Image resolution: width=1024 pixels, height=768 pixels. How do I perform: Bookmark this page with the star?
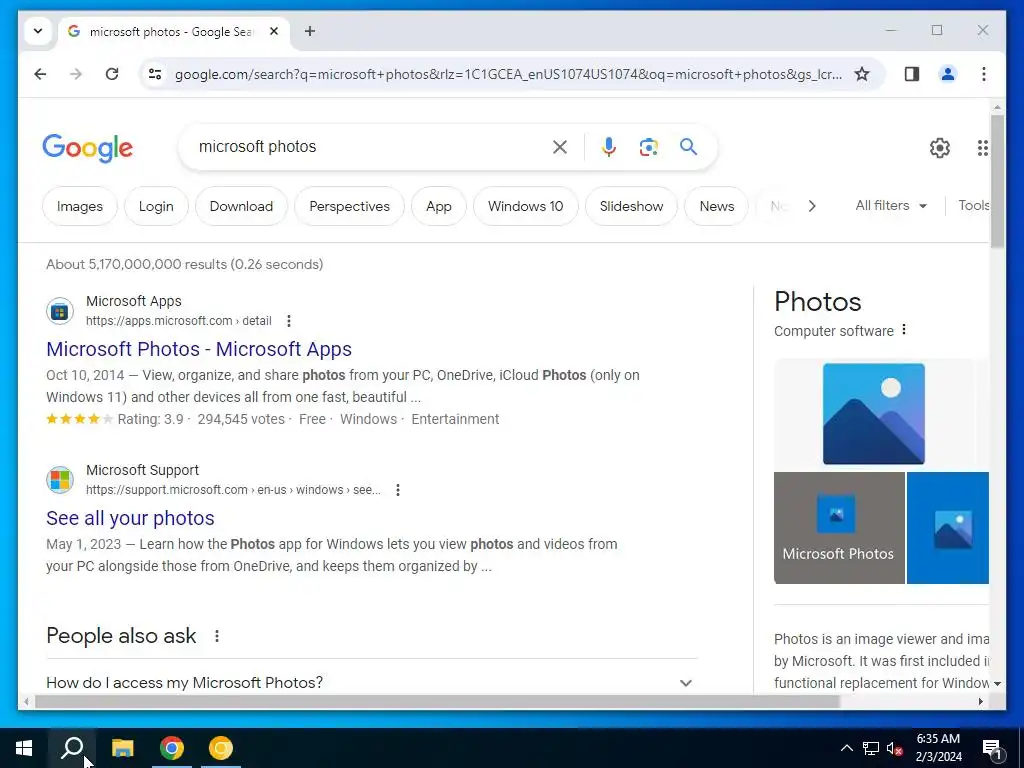862,74
